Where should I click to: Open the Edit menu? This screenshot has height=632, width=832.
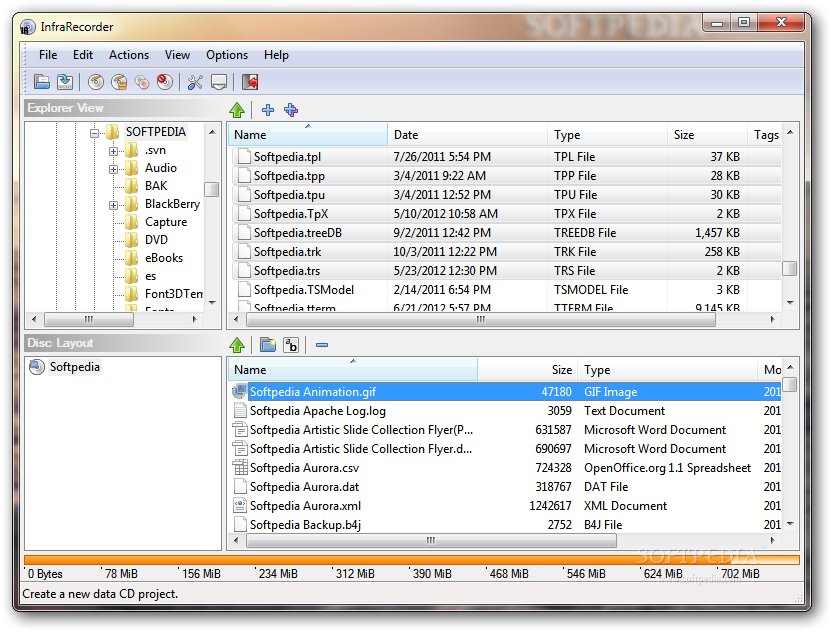coord(83,55)
